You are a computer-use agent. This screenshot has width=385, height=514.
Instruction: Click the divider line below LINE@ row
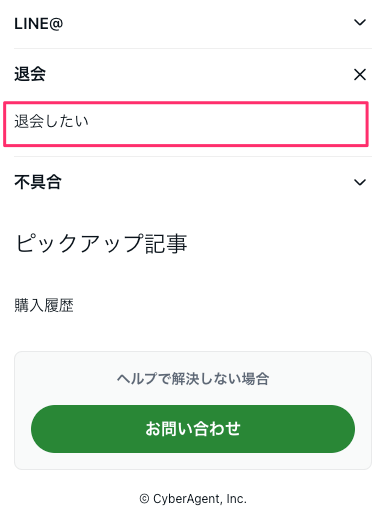(x=193, y=48)
